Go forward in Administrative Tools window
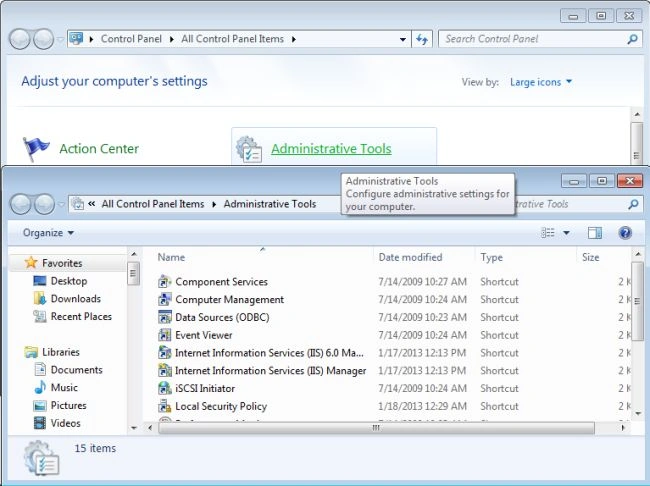The image size is (650, 486). click(x=44, y=204)
